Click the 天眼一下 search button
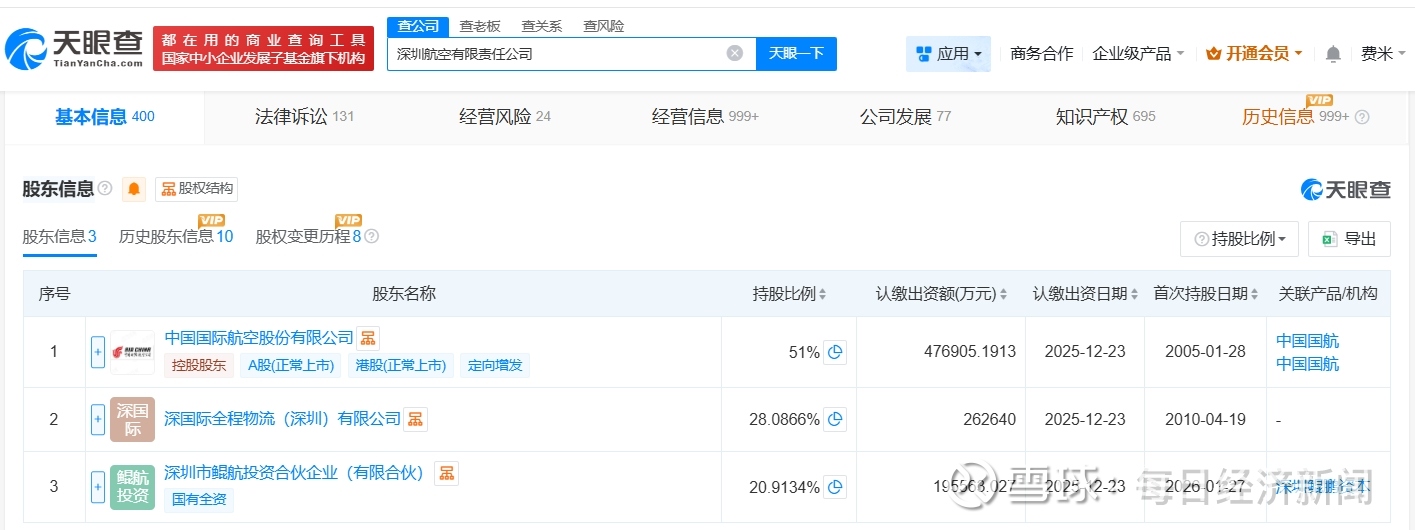 (x=796, y=54)
